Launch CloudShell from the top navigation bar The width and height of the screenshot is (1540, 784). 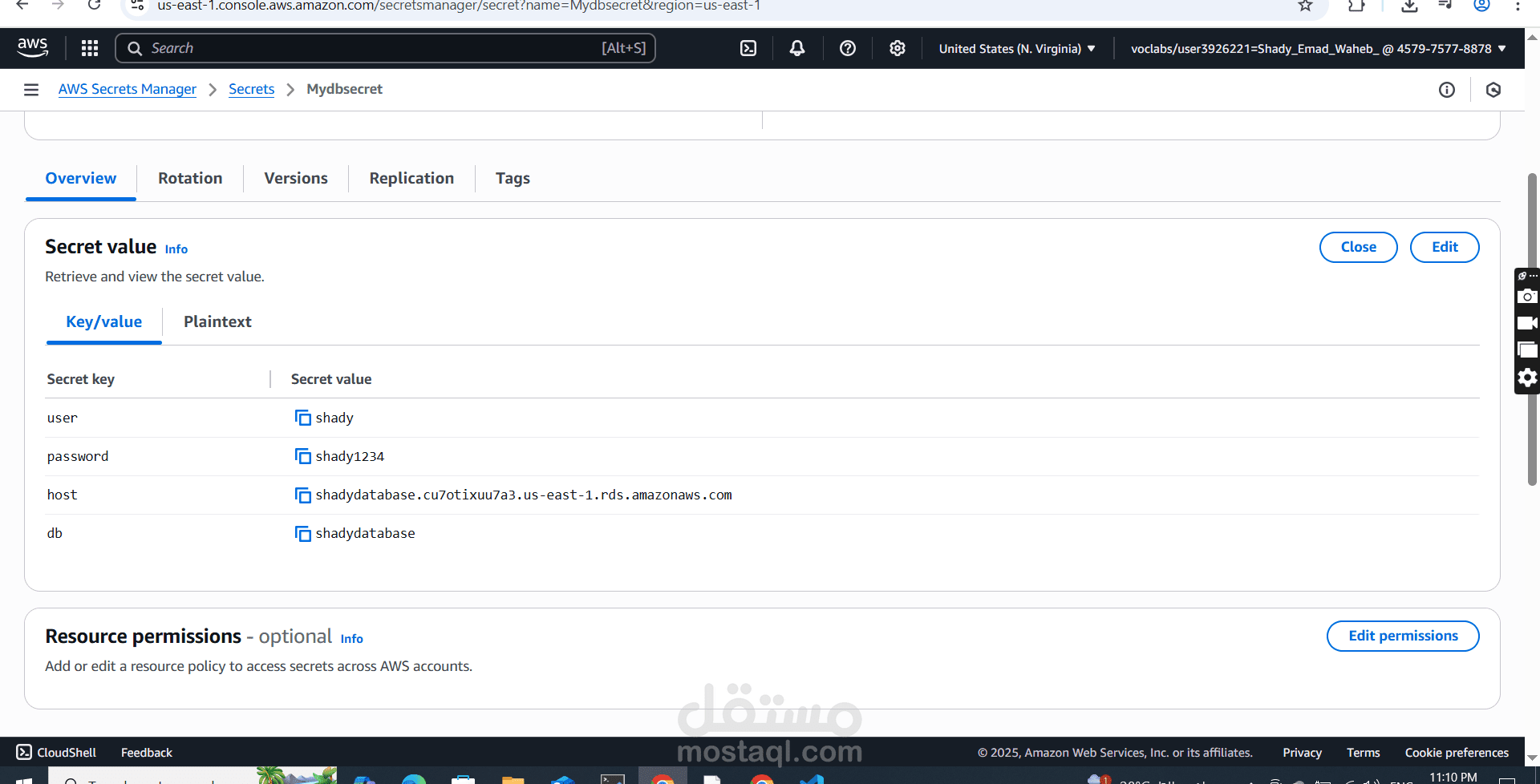coord(748,48)
